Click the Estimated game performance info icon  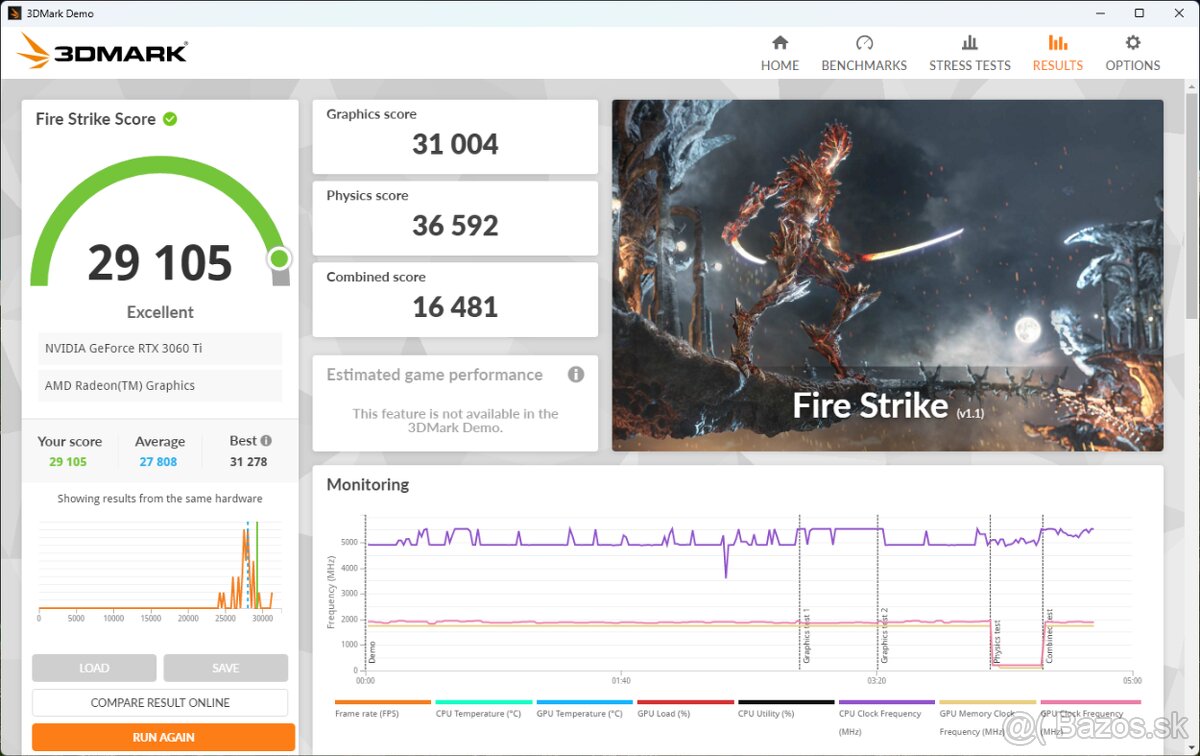click(575, 374)
